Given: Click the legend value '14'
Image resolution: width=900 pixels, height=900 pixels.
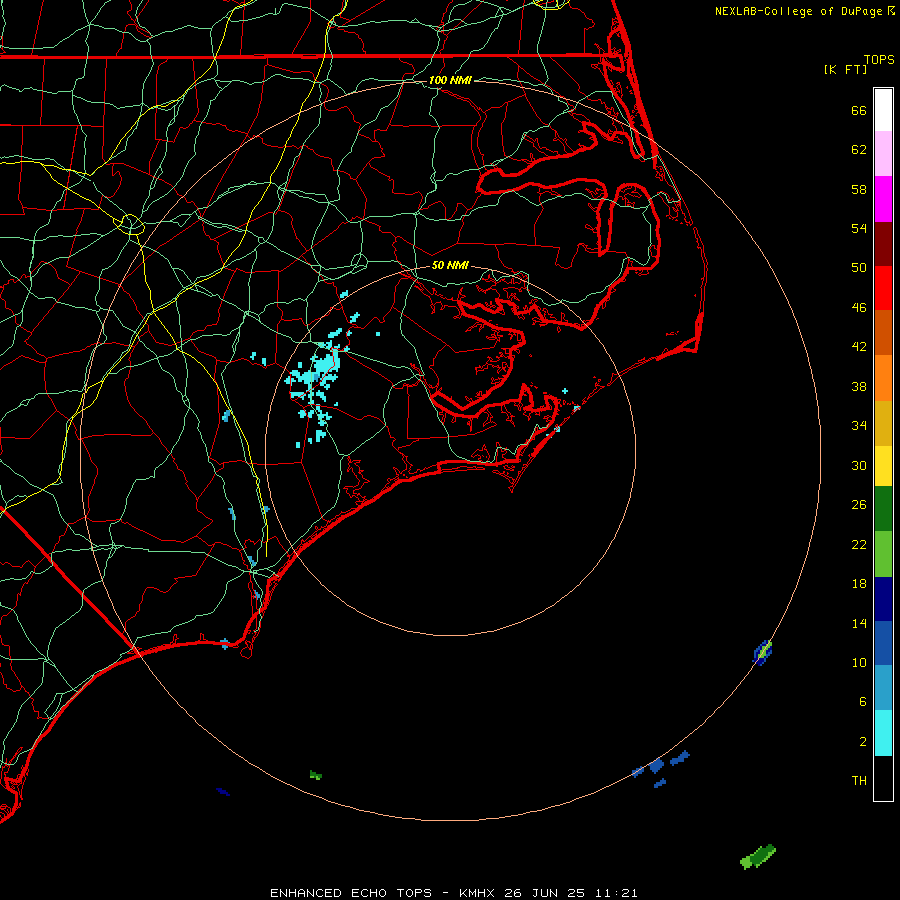Looking at the screenshot, I should pos(859,623).
